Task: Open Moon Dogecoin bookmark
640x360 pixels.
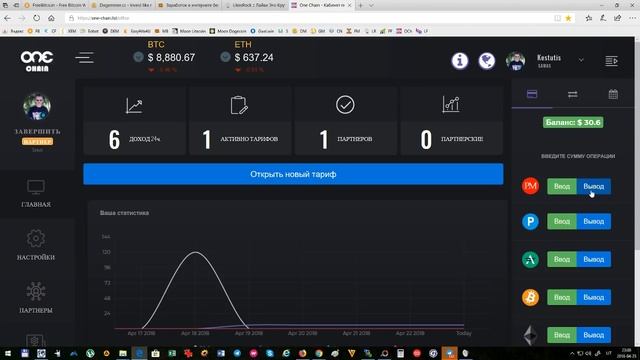Action: 228,31
